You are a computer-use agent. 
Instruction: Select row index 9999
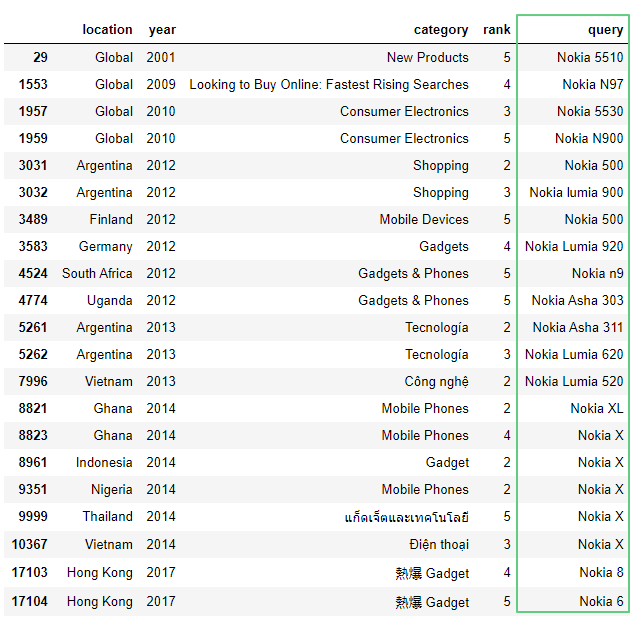click(x=33, y=517)
